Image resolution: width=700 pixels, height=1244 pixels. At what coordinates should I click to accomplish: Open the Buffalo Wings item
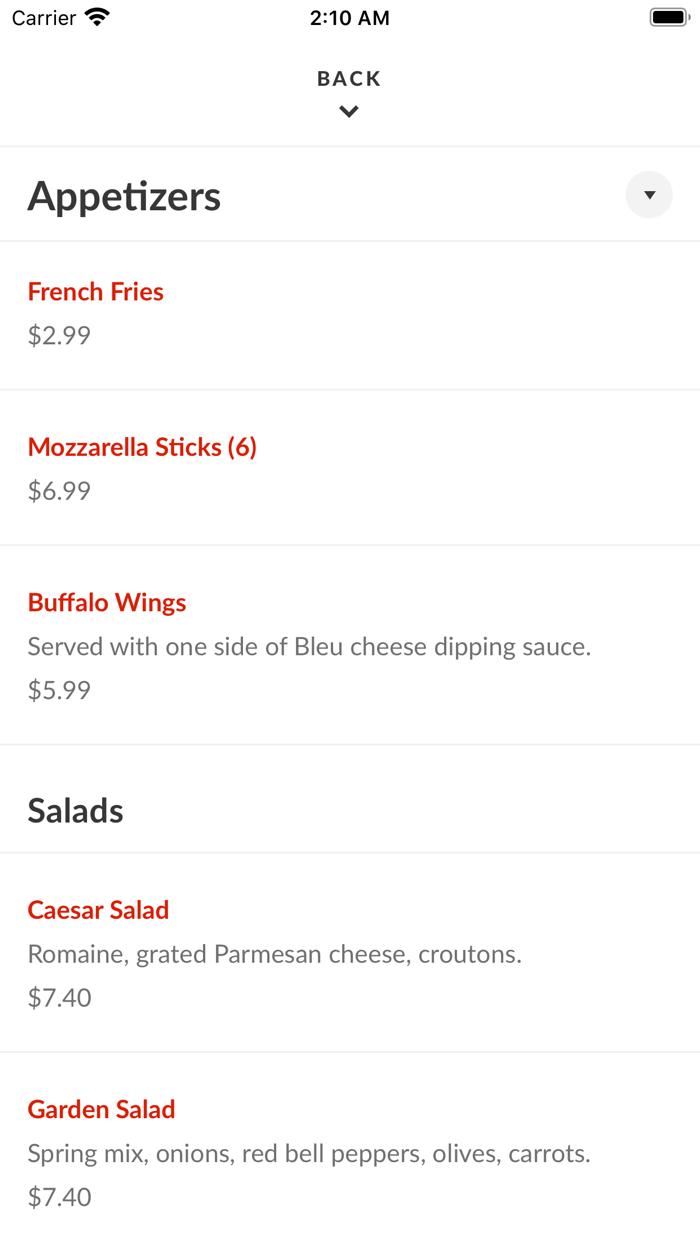[106, 602]
